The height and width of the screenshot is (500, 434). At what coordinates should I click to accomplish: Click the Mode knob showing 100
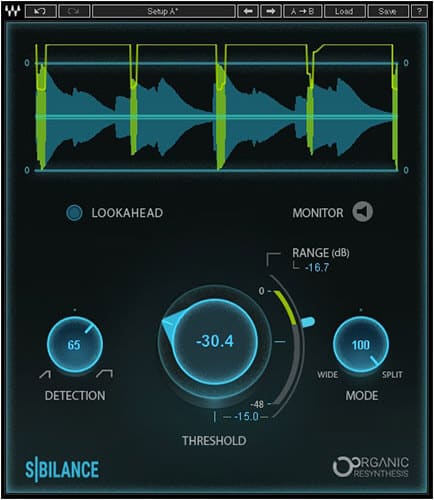pos(361,344)
